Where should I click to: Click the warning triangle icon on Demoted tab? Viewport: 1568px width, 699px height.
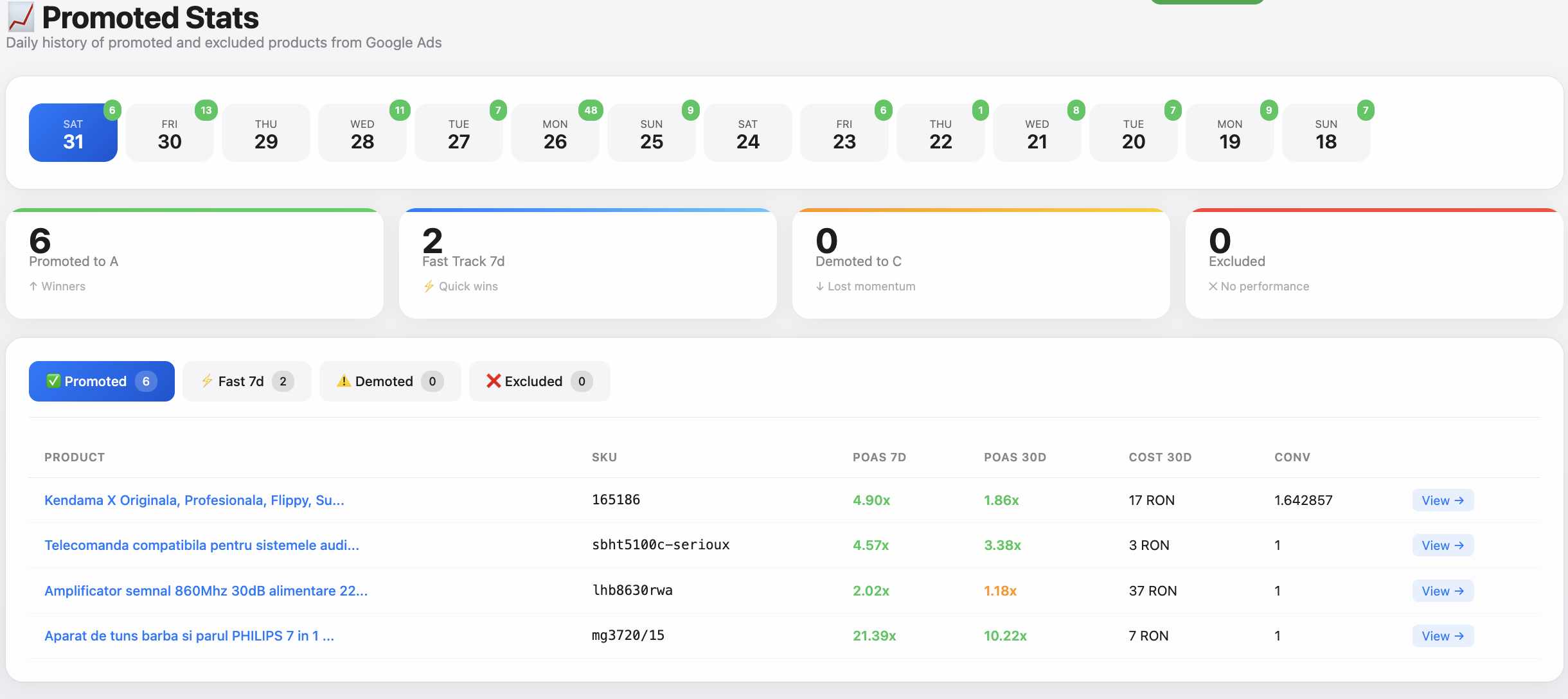344,381
